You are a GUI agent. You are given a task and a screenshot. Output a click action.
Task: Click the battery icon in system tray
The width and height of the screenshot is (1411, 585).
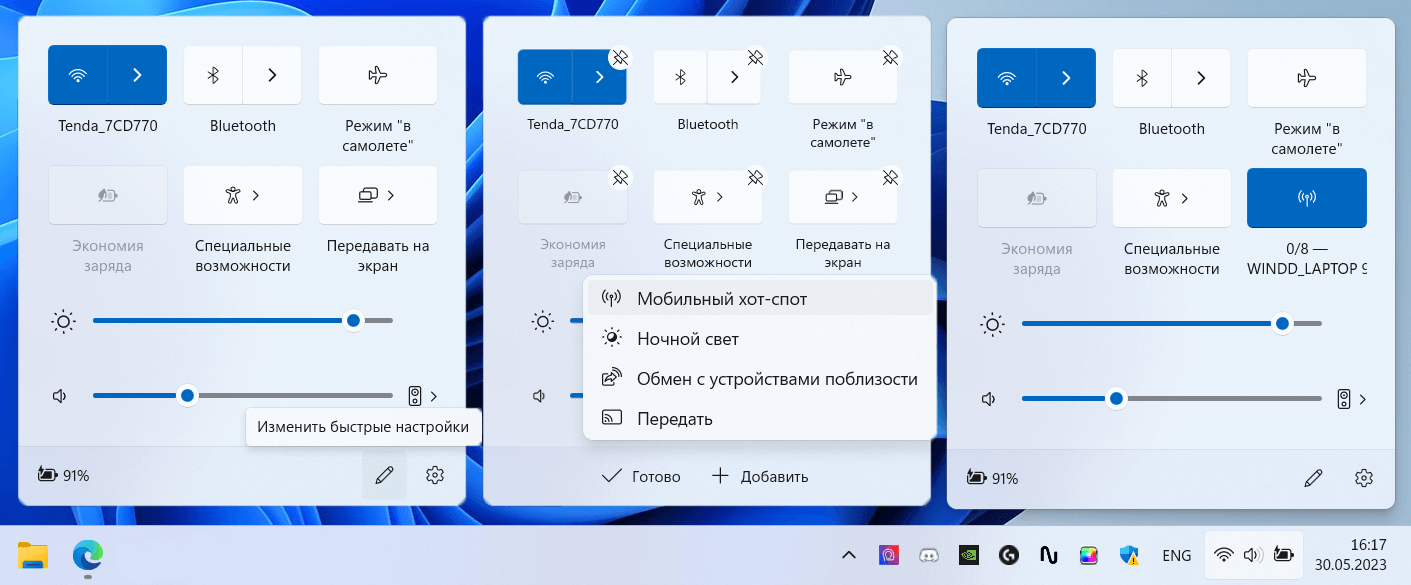click(1284, 555)
